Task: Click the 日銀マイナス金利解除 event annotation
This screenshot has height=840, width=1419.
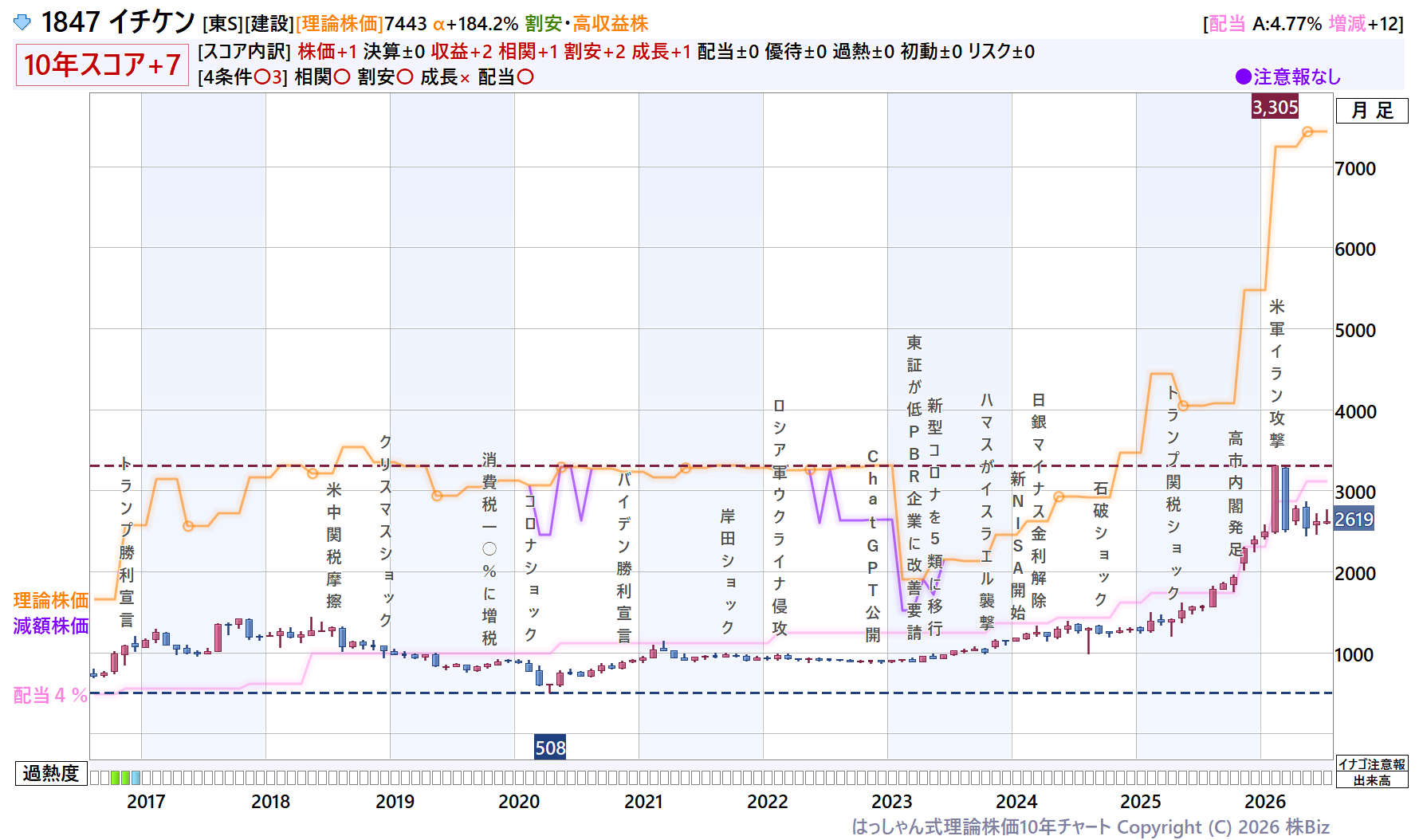Action: pos(1039,500)
